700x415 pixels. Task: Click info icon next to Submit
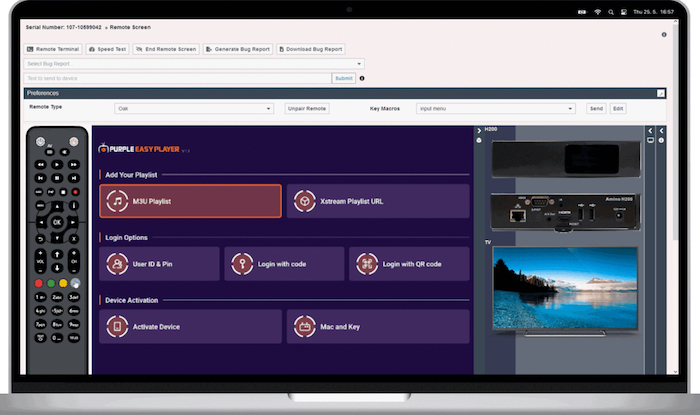(x=362, y=78)
